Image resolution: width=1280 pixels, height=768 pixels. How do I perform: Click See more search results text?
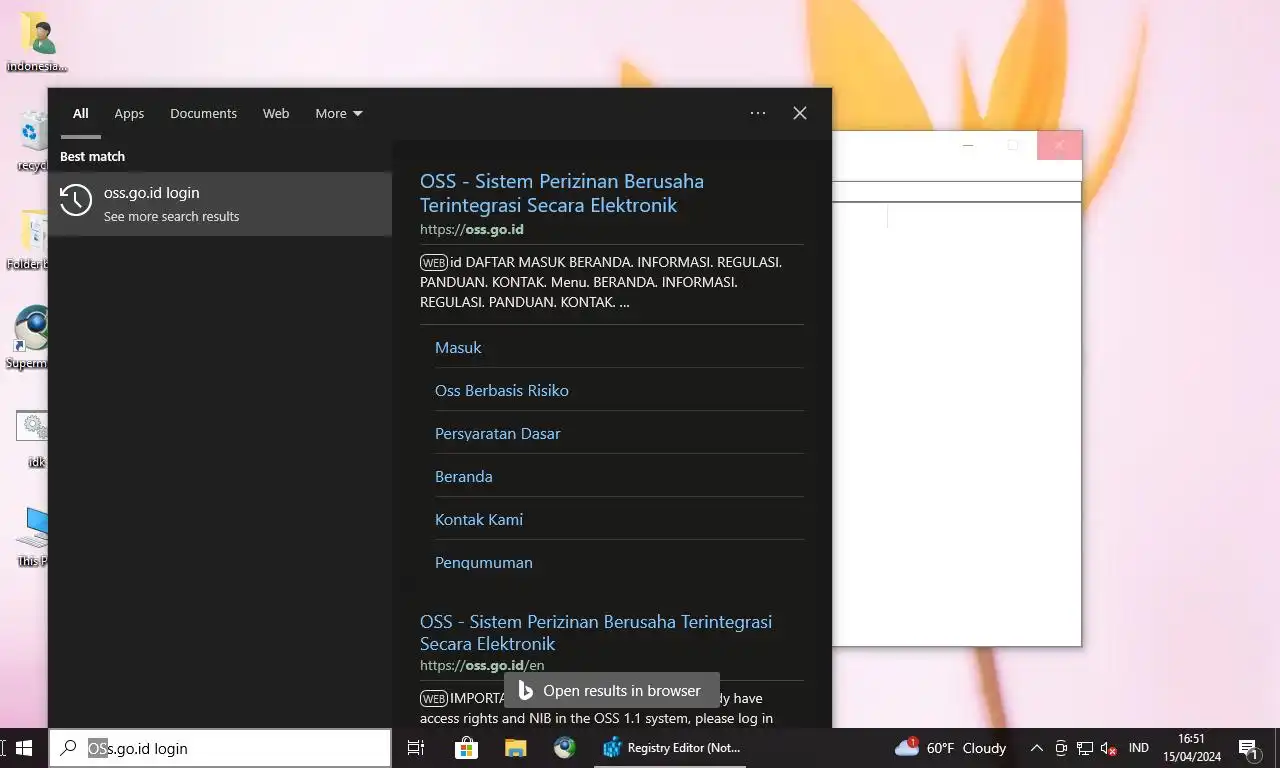pyautogui.click(x=172, y=216)
